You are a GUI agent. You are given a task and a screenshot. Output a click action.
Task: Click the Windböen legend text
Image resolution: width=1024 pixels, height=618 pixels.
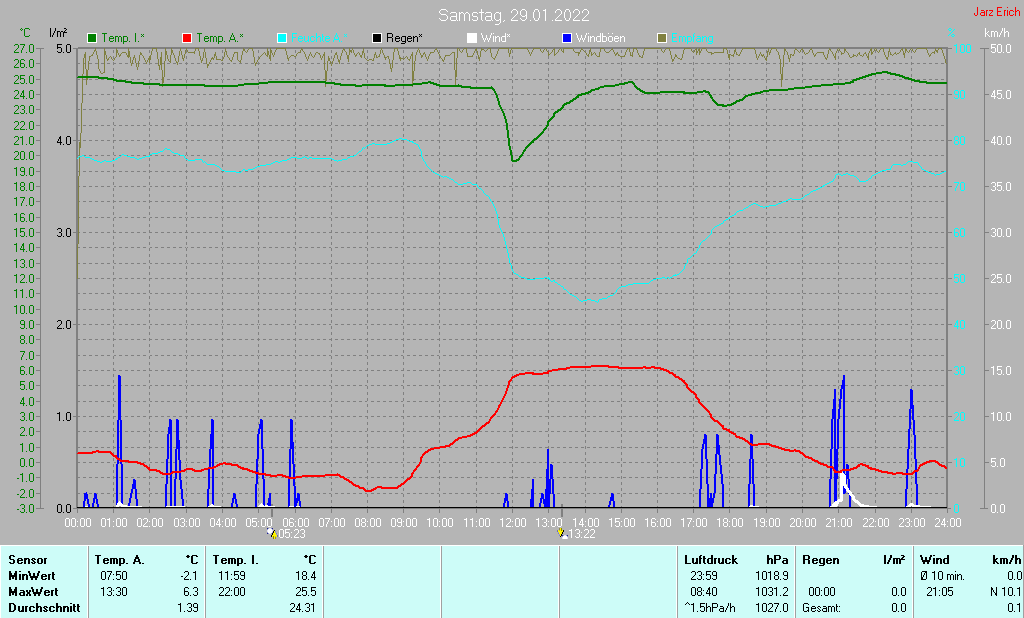600,38
